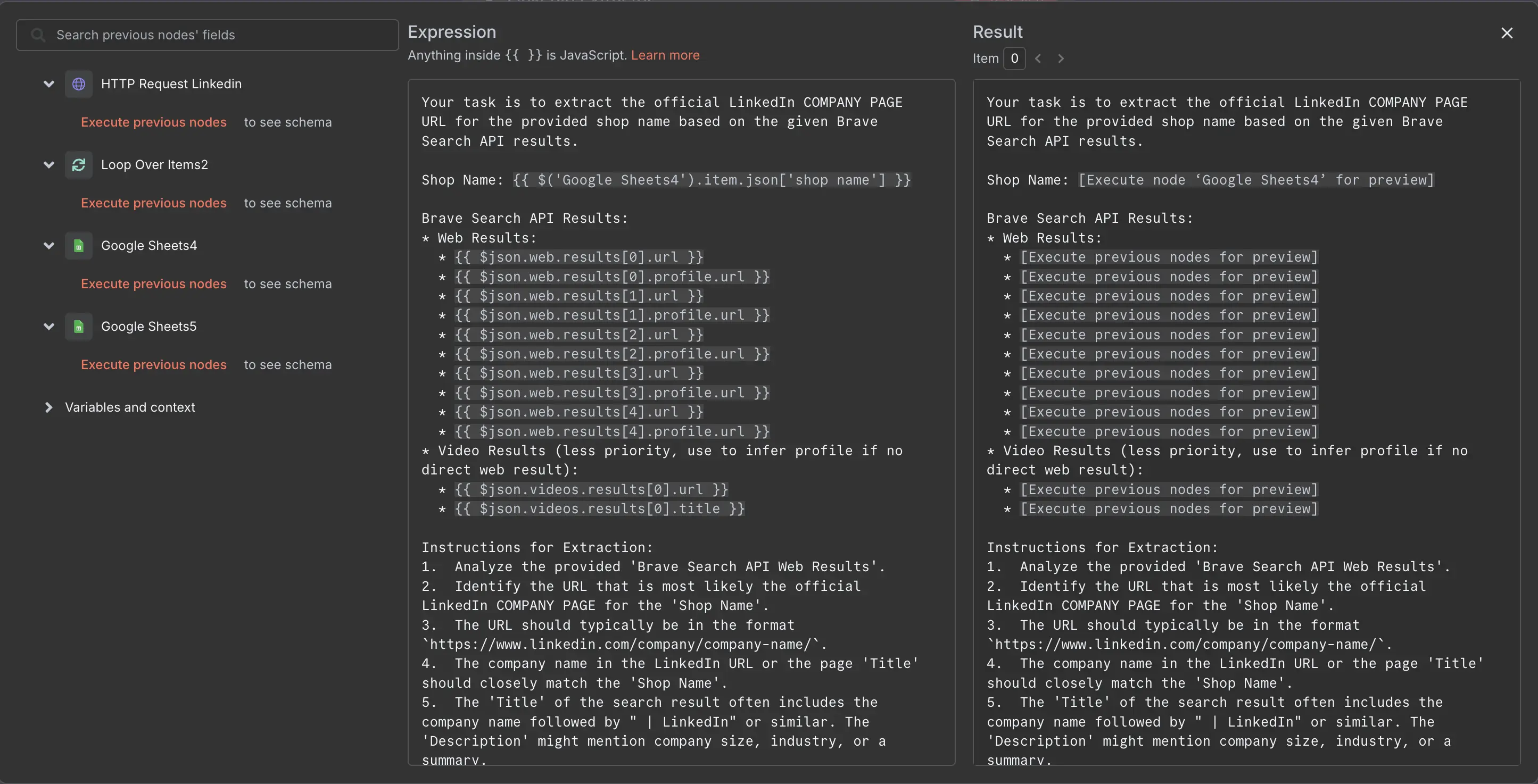Collapse the HTTP Request Linkedin node
The image size is (1538, 784).
coord(49,84)
